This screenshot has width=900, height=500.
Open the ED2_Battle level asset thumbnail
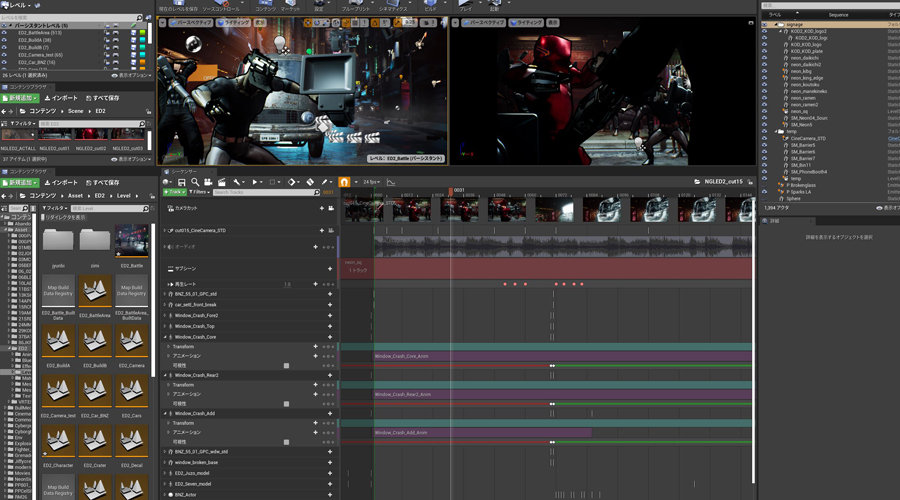coord(132,241)
